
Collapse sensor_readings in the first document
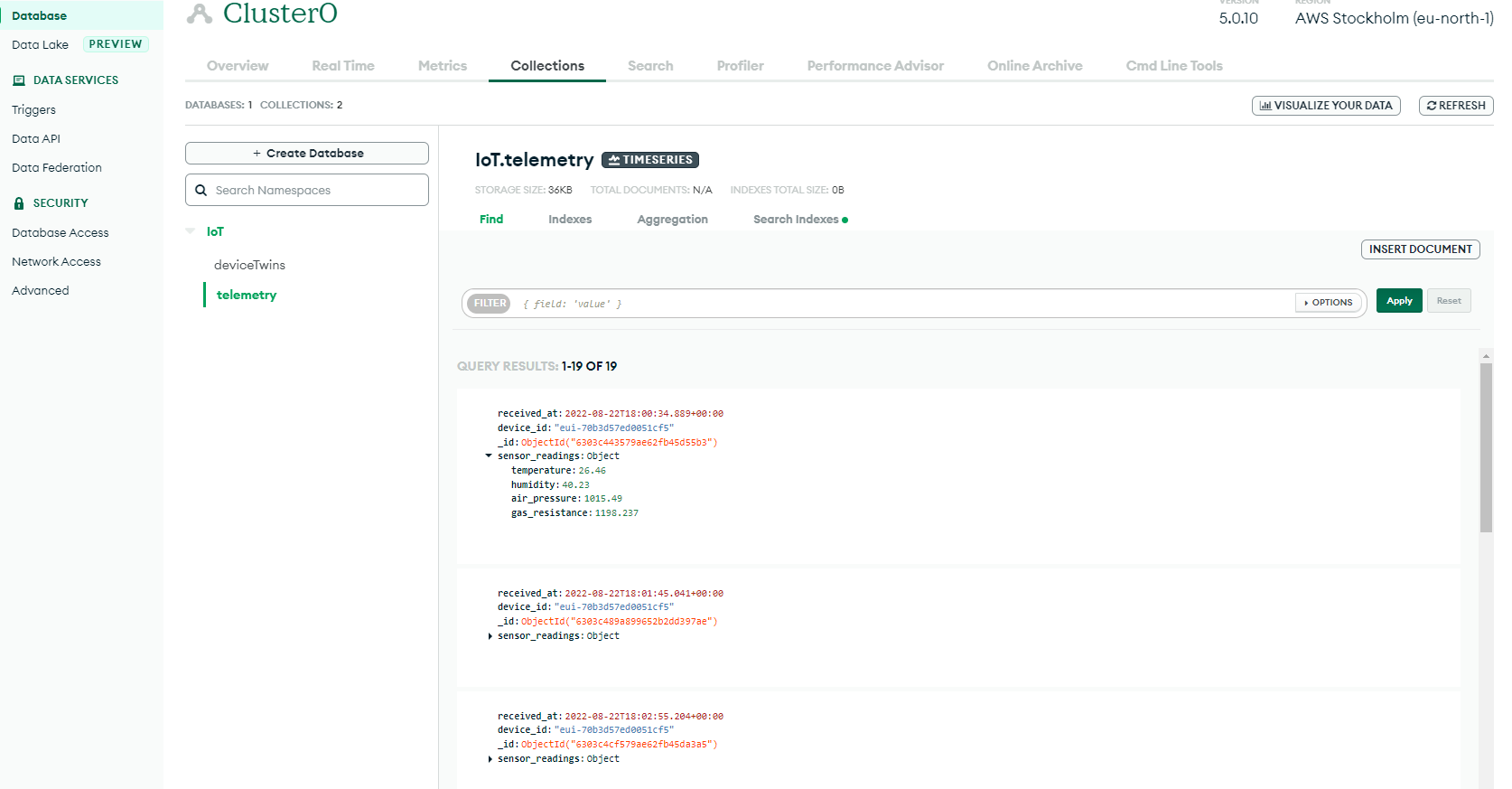[489, 456]
